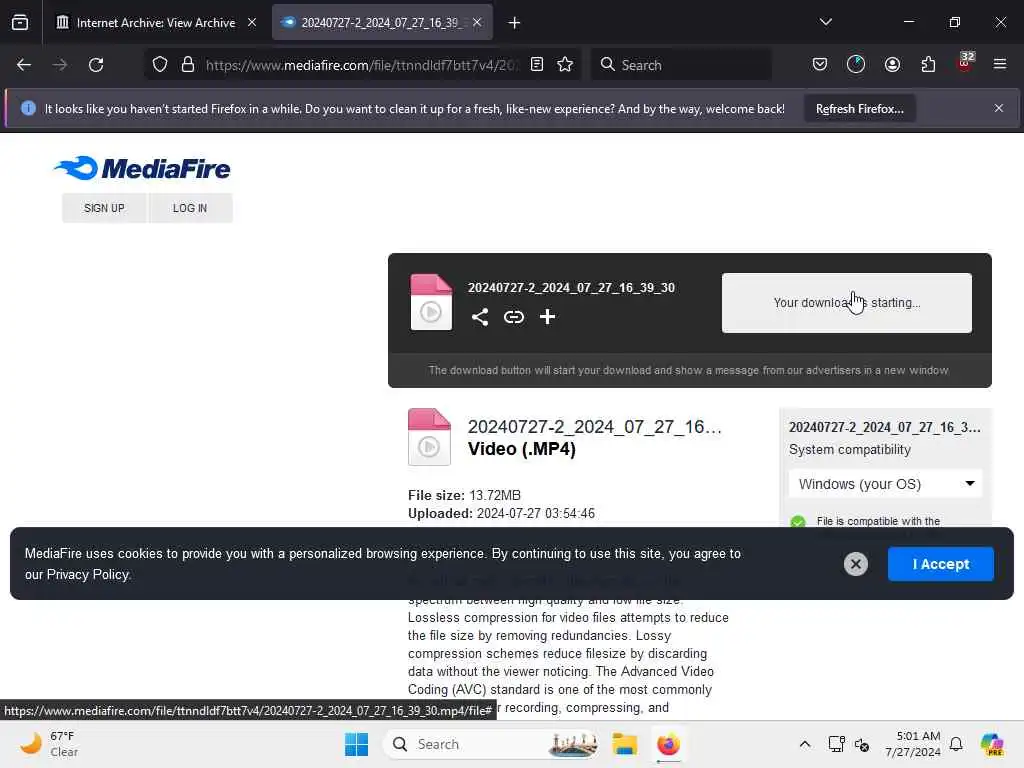The height and width of the screenshot is (768, 1024).
Task: View site security padlock info
Action: point(188,65)
